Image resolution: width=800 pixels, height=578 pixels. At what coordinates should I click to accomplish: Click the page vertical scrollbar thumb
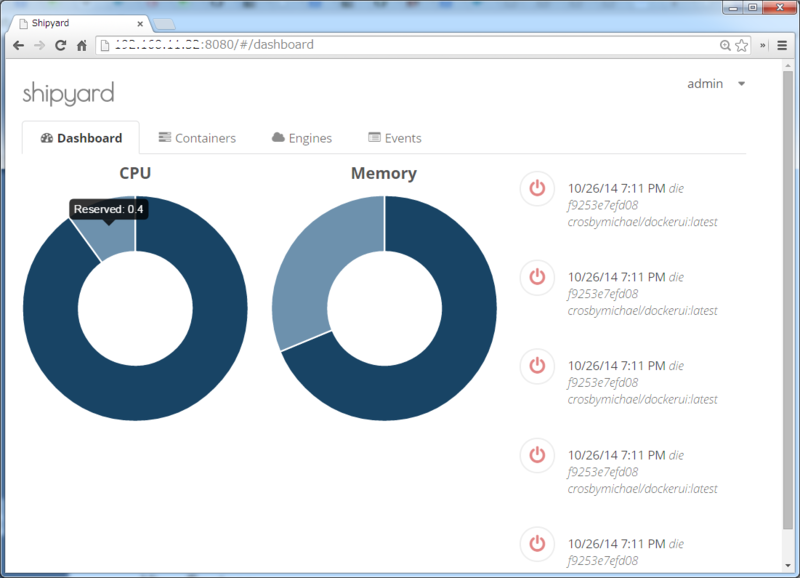click(788, 300)
